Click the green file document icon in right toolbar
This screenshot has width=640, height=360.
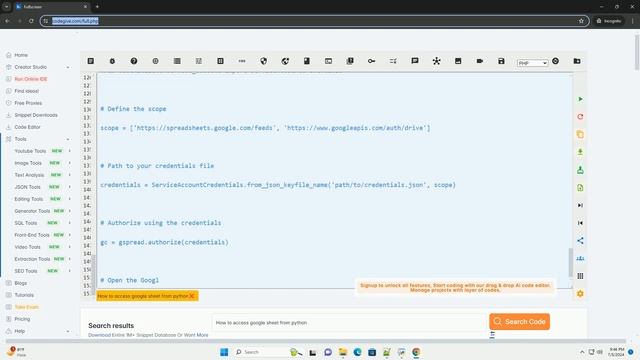[x=580, y=188]
